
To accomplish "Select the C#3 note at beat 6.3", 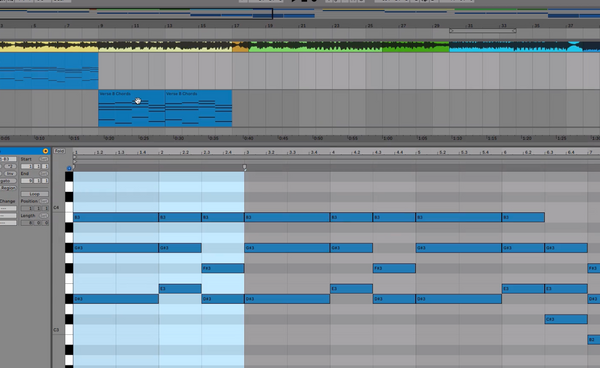I will [566, 319].
